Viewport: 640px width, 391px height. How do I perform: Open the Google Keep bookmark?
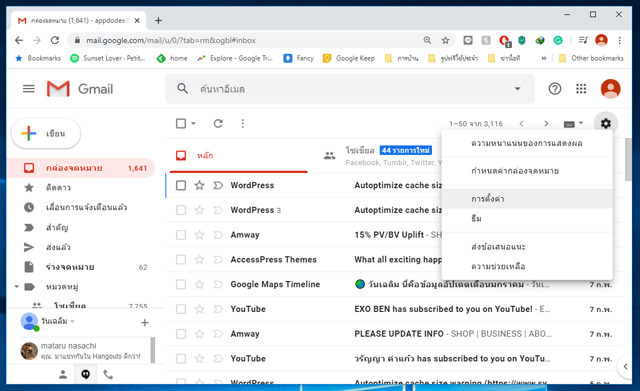[x=349, y=58]
